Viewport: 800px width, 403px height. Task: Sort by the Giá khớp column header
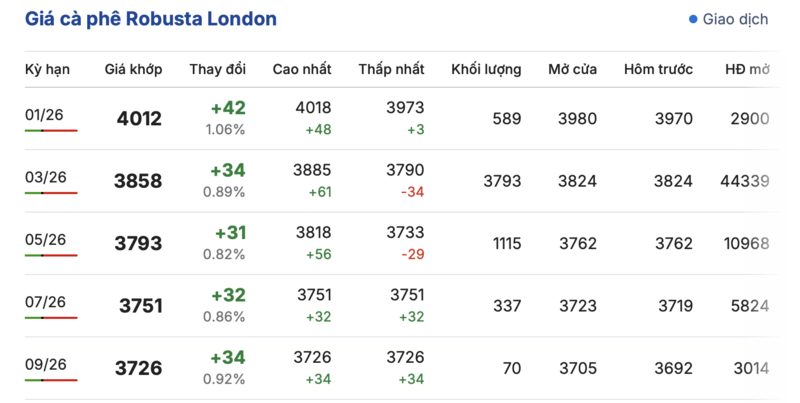[x=133, y=70]
